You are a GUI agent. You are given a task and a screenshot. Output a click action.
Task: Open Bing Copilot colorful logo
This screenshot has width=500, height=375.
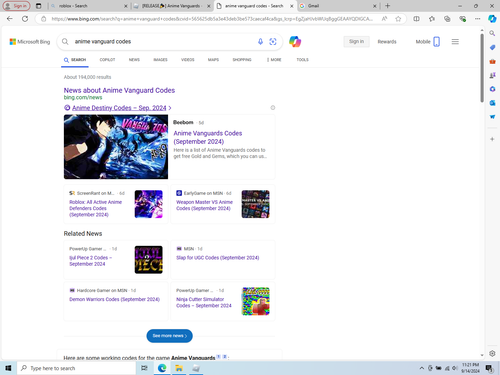point(295,41)
